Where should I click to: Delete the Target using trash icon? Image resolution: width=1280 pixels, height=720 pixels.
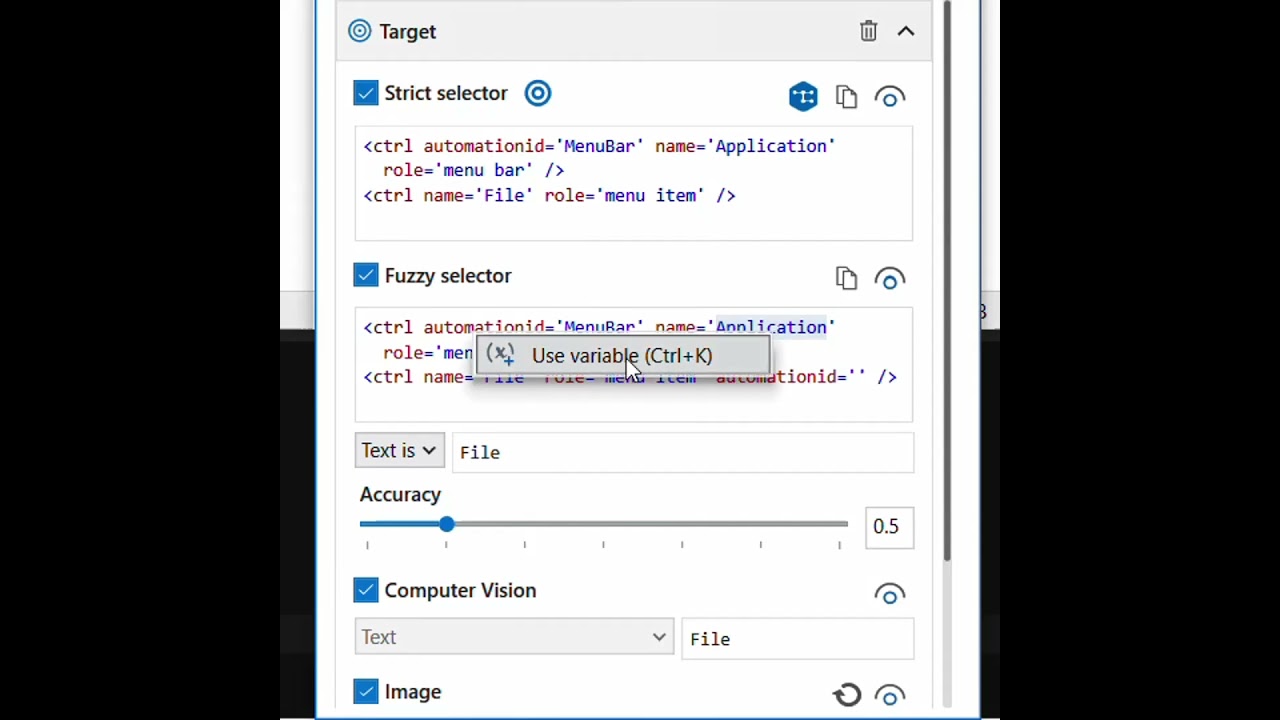(x=868, y=31)
